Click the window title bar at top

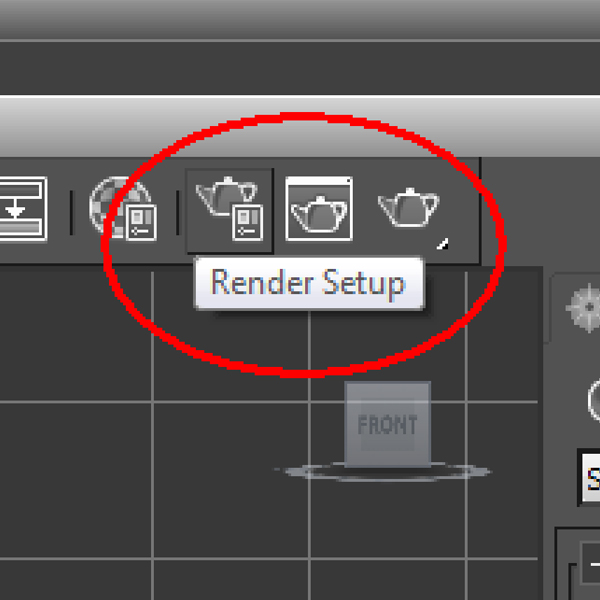tap(300, 19)
